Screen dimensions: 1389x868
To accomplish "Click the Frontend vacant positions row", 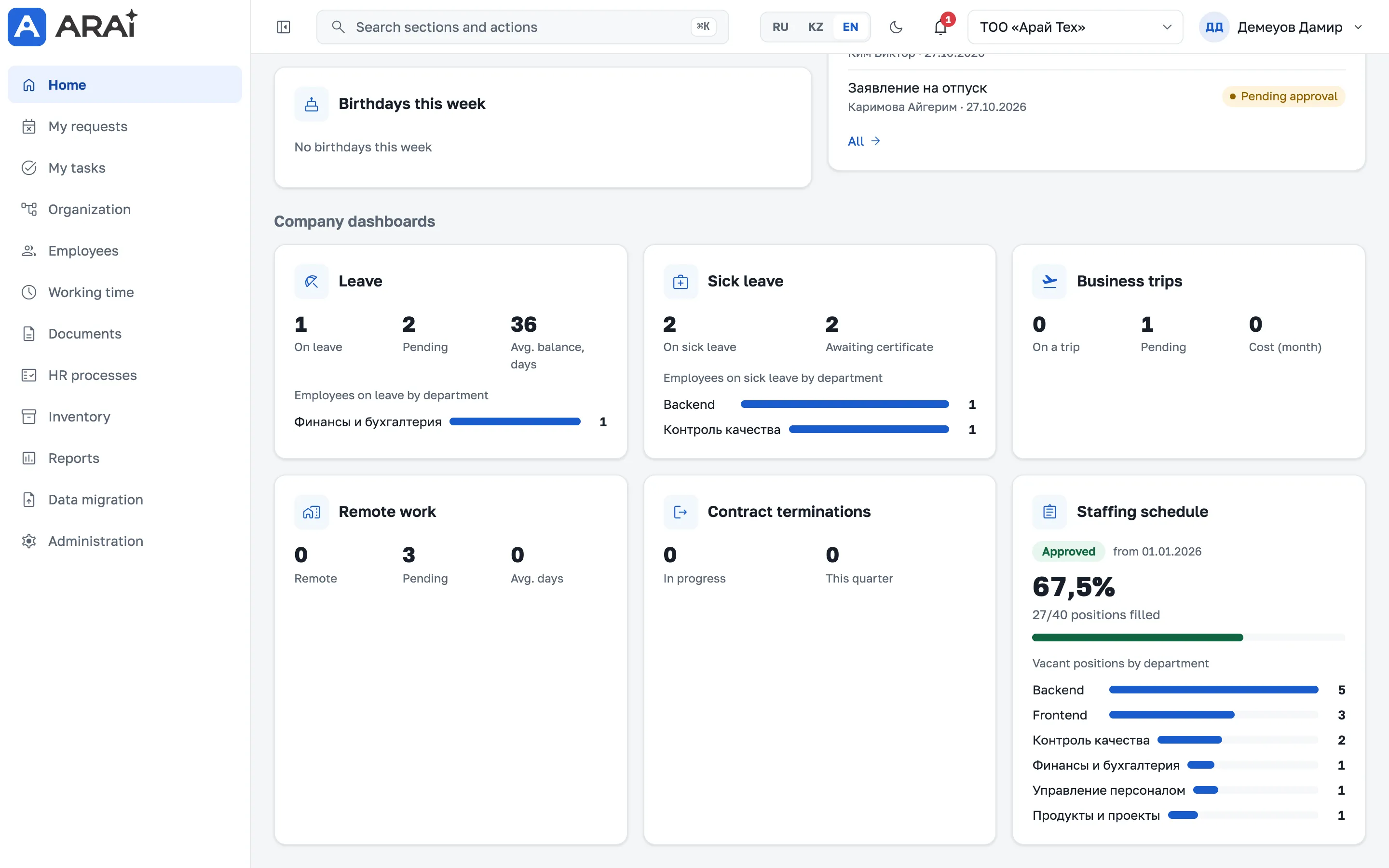I will 1188,715.
